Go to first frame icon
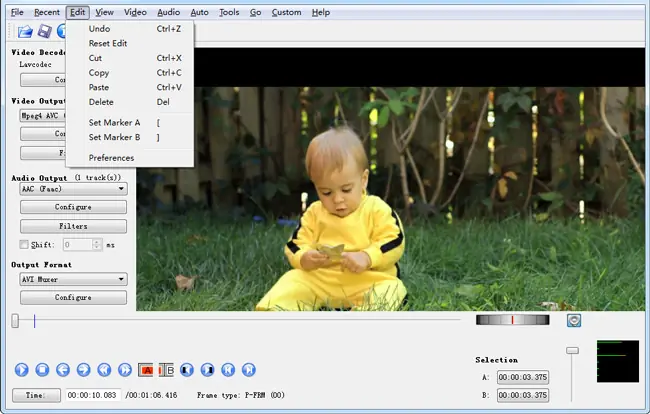The width and height of the screenshot is (650, 414). pos(228,370)
